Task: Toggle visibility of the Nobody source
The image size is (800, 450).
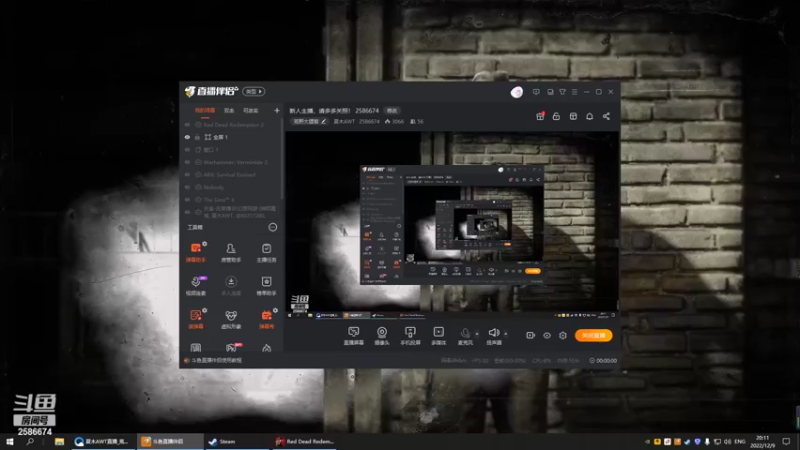Action: pos(187,187)
